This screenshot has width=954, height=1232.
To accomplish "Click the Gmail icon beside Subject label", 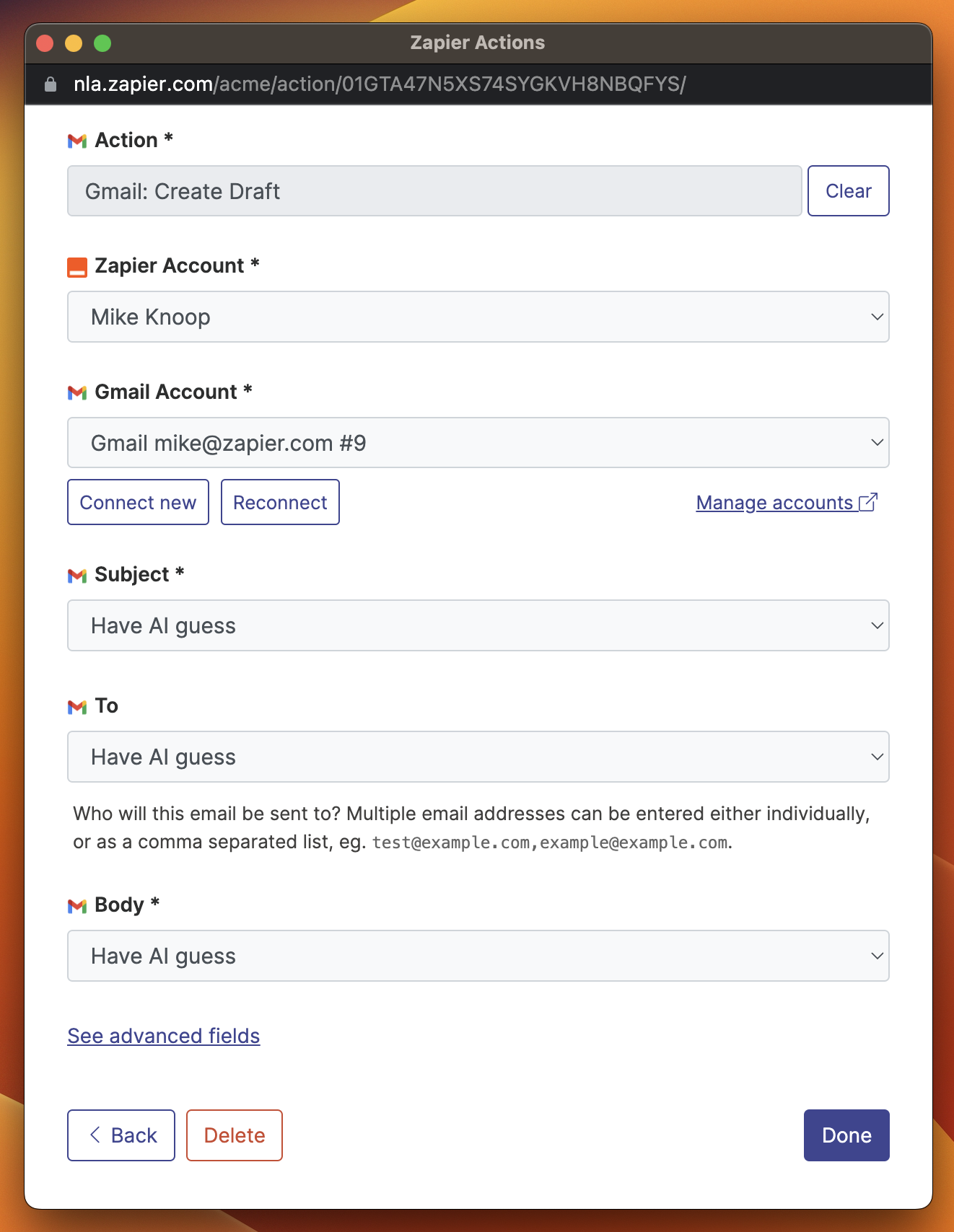I will tap(77, 576).
